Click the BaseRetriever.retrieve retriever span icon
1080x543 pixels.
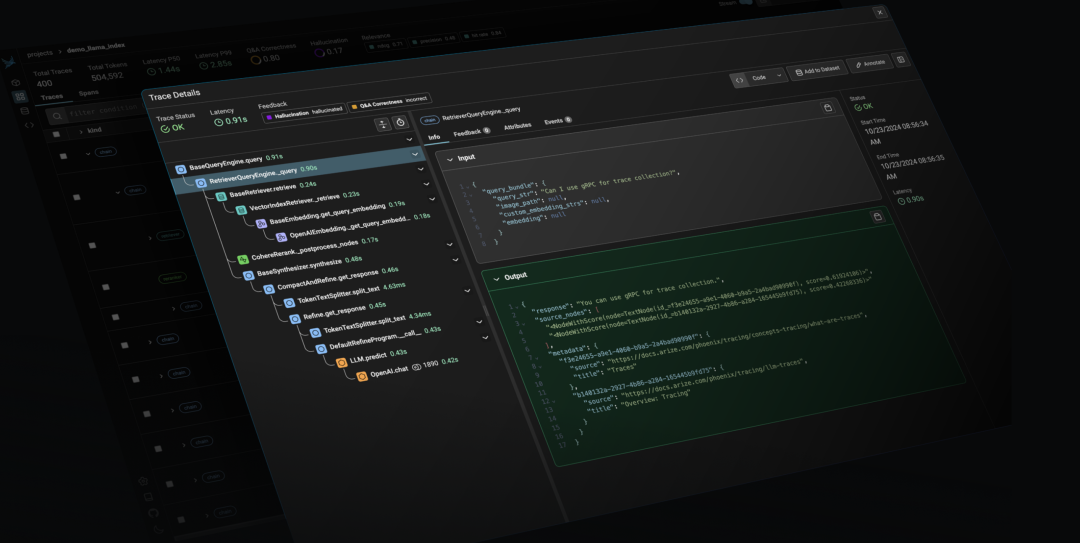[221, 196]
